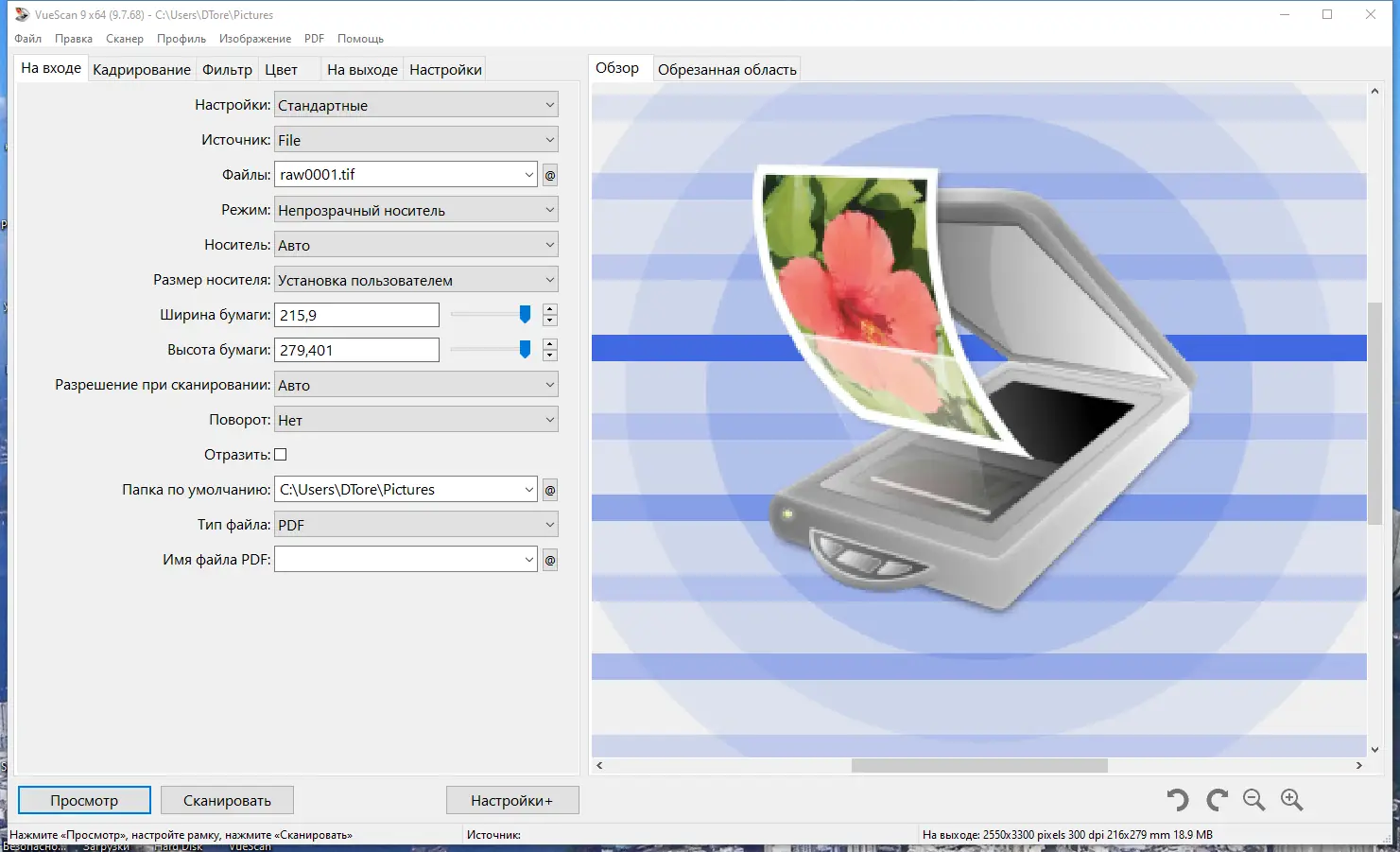Zoom out of the preview

(x=1254, y=800)
